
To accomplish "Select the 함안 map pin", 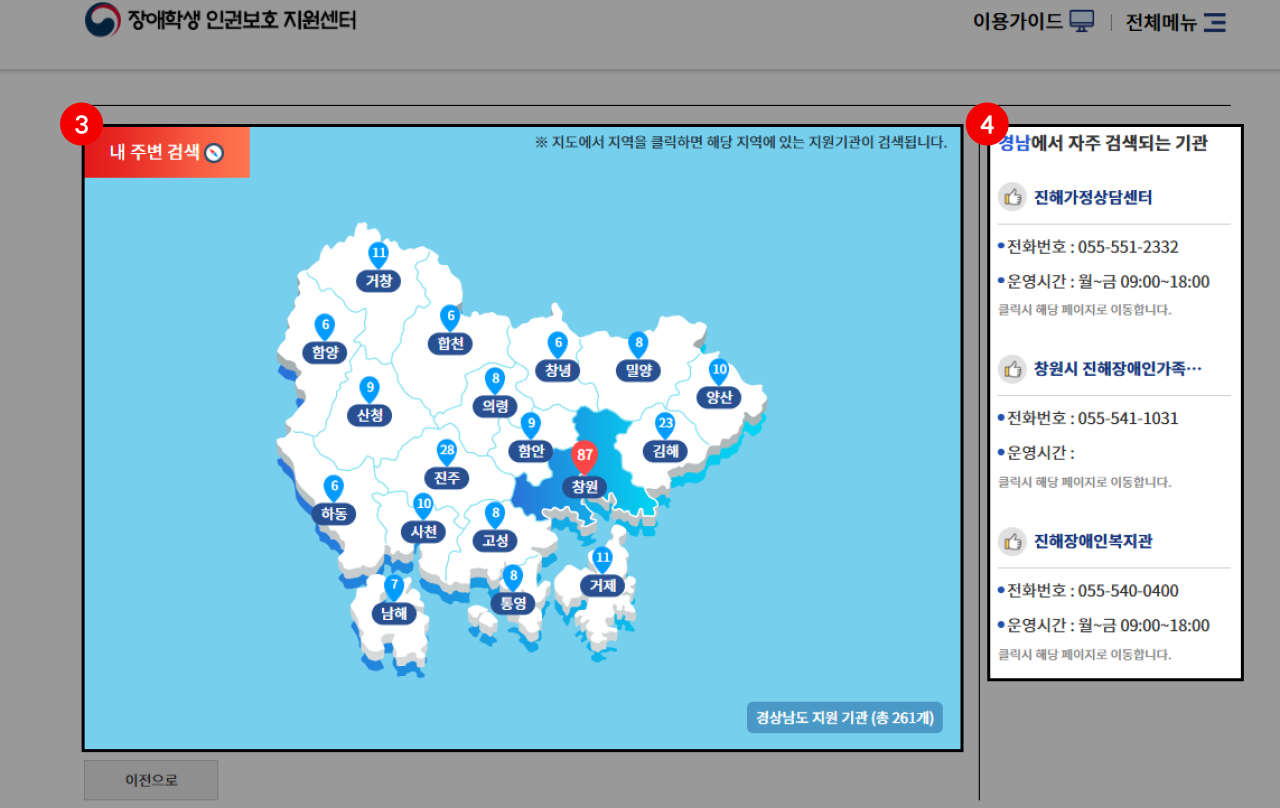I will (530, 439).
